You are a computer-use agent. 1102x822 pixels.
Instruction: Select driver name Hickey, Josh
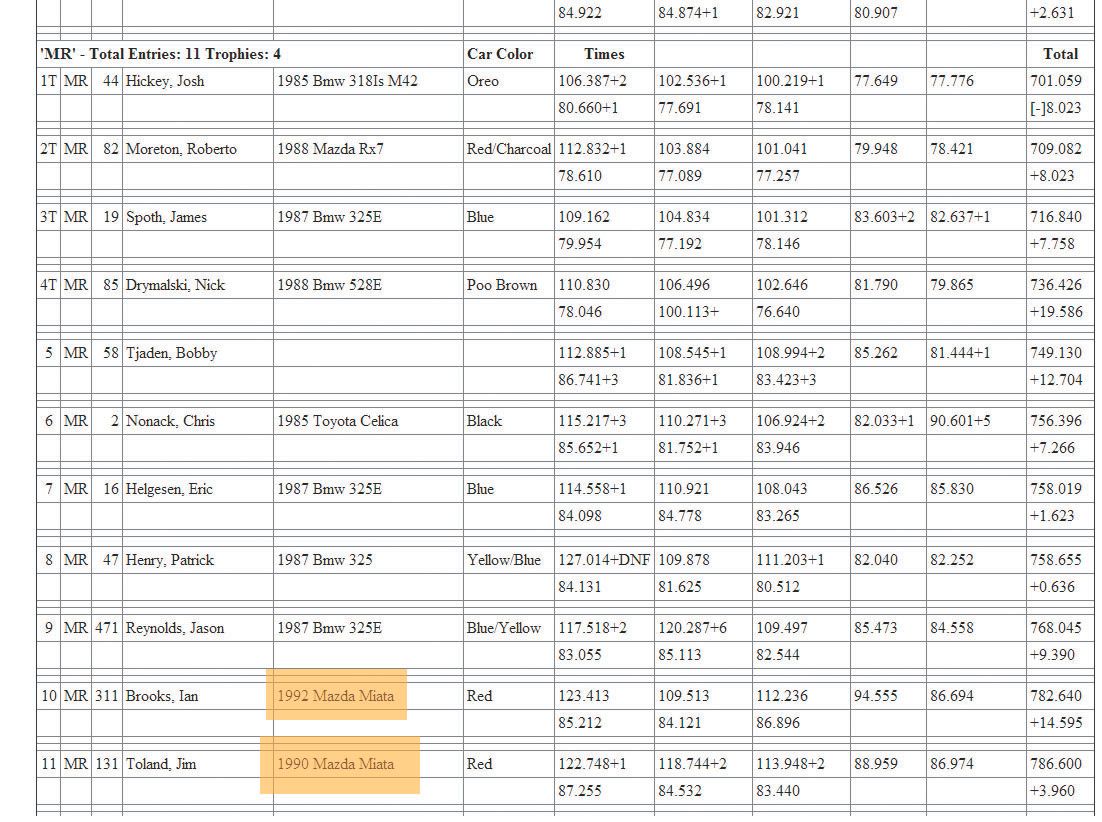(165, 81)
